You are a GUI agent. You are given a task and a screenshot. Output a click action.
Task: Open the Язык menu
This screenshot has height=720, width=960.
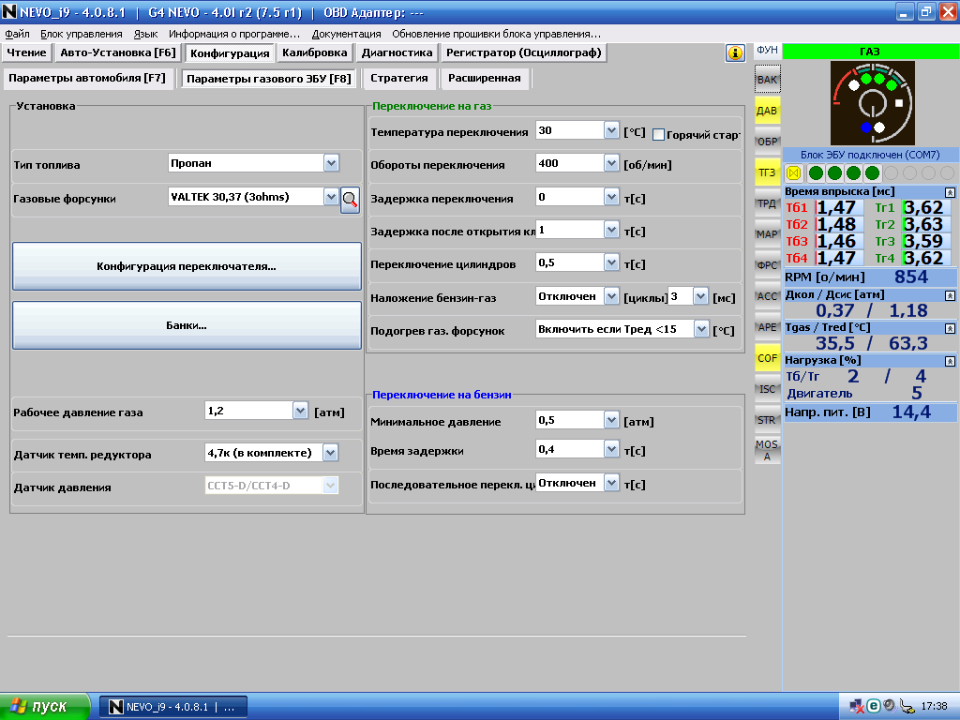pos(145,34)
